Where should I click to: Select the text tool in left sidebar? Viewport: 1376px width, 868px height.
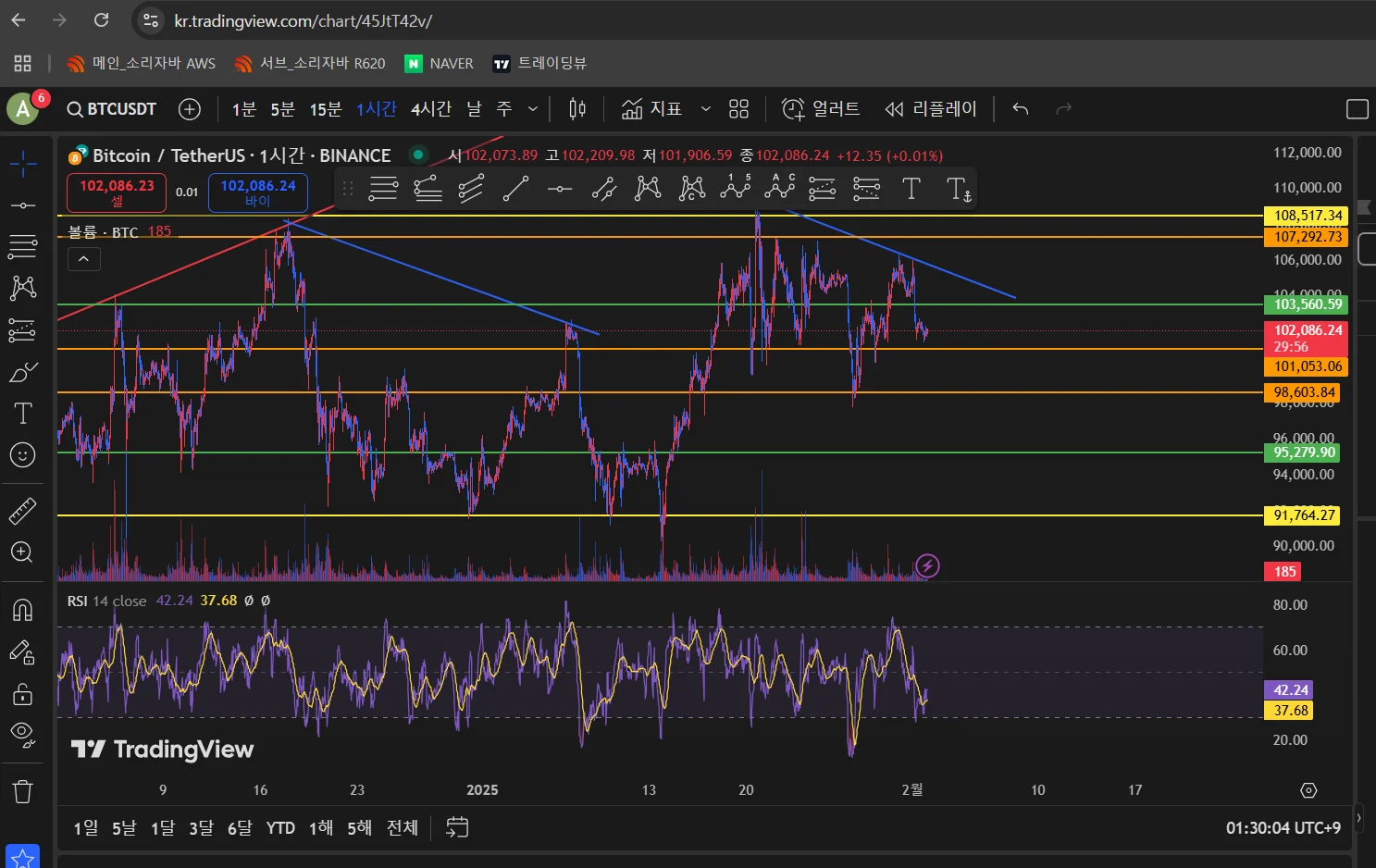[22, 413]
